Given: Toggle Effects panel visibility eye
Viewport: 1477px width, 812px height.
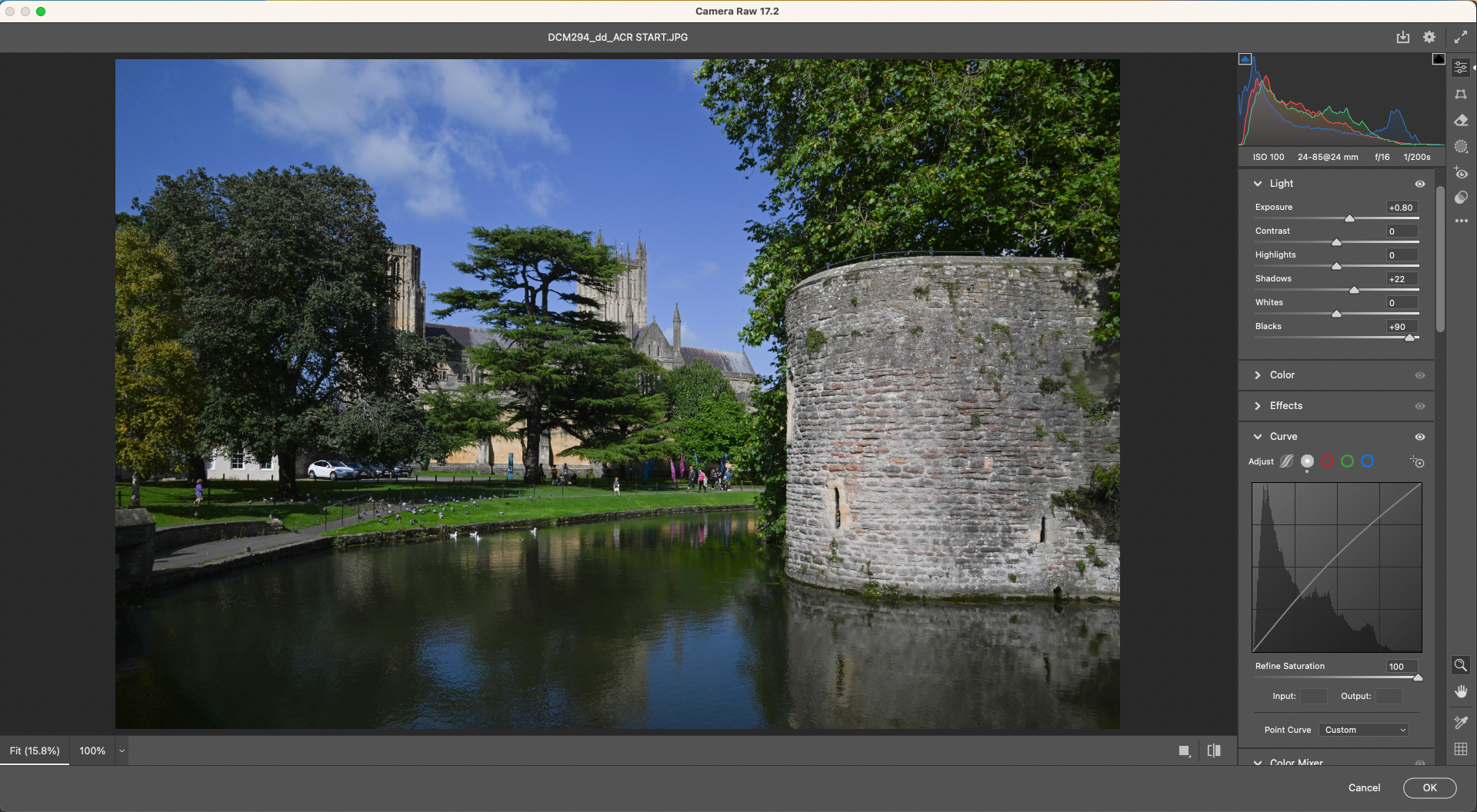Looking at the screenshot, I should coord(1420,406).
